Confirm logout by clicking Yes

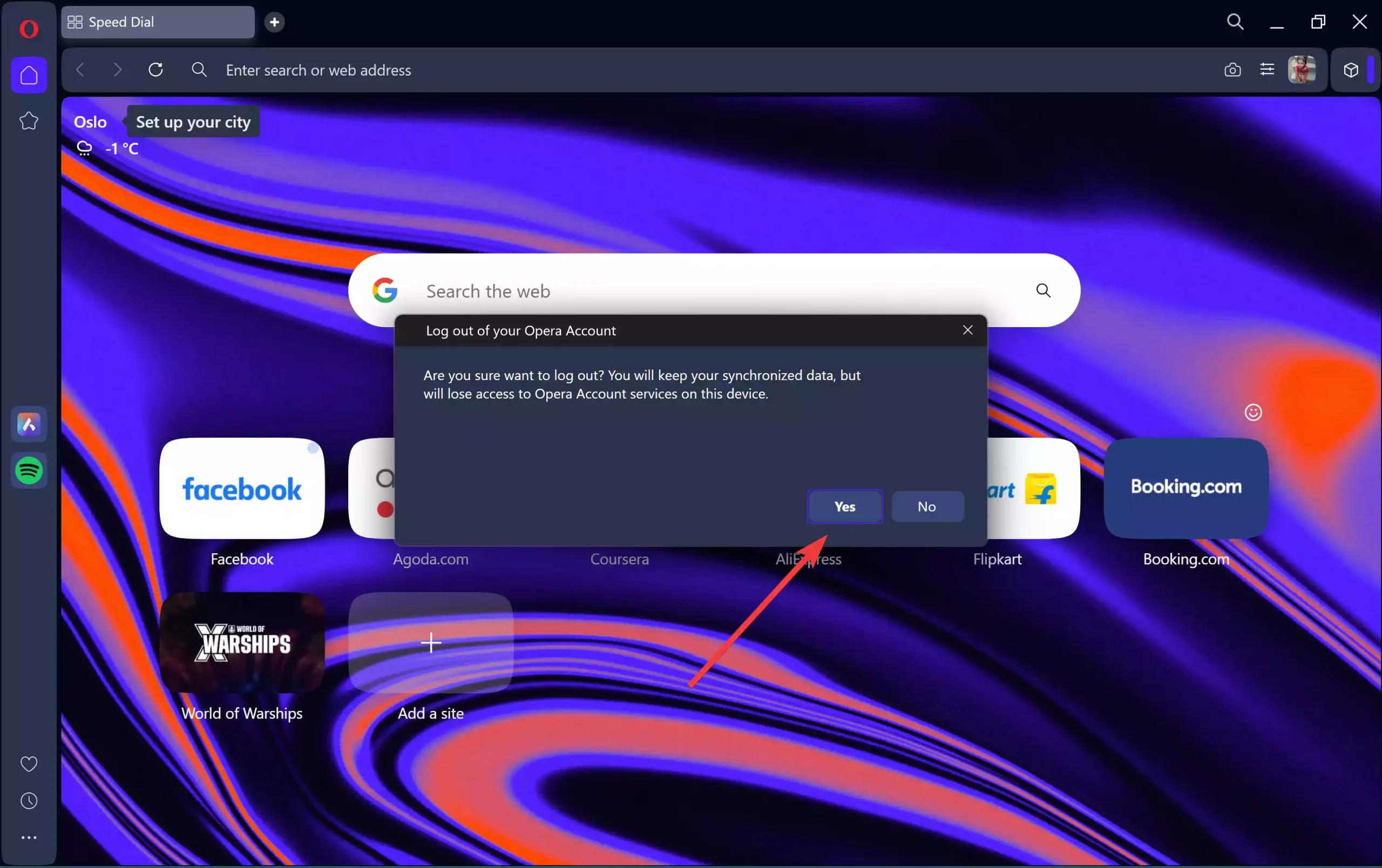pos(845,506)
